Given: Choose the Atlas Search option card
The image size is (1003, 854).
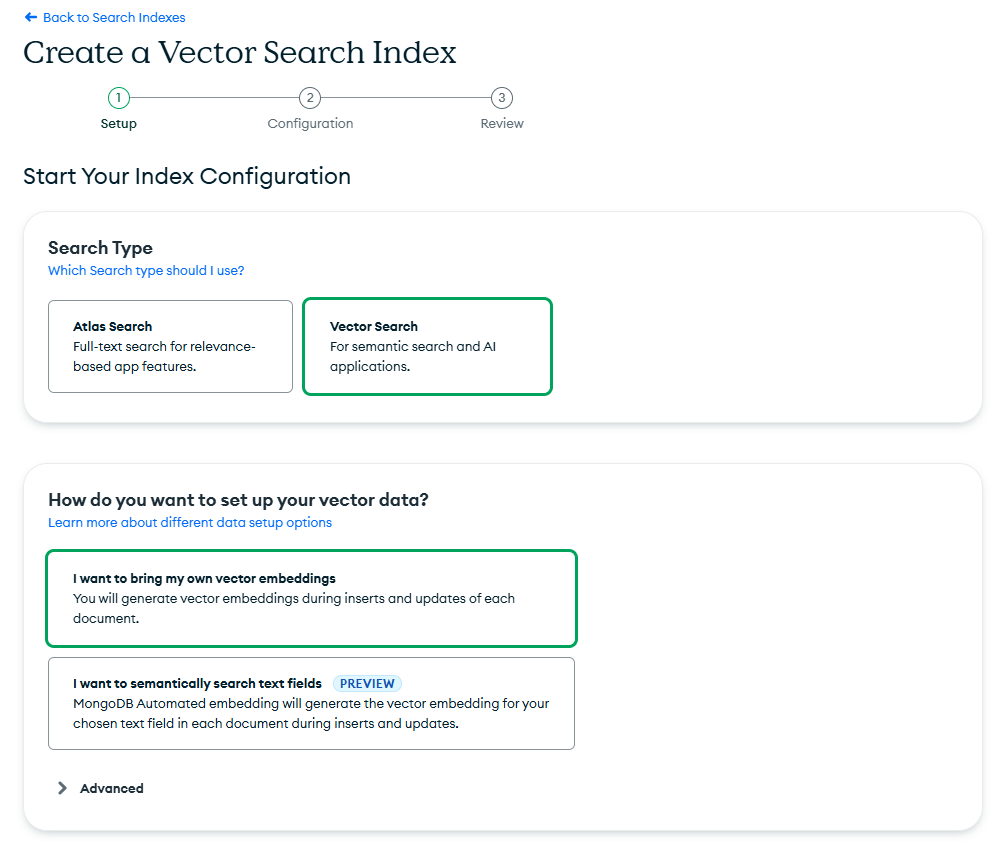Looking at the screenshot, I should tap(170, 346).
